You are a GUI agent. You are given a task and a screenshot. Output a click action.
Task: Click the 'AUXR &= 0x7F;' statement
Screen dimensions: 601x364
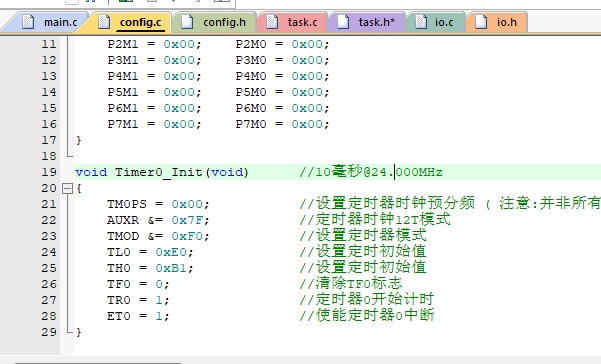pos(158,220)
